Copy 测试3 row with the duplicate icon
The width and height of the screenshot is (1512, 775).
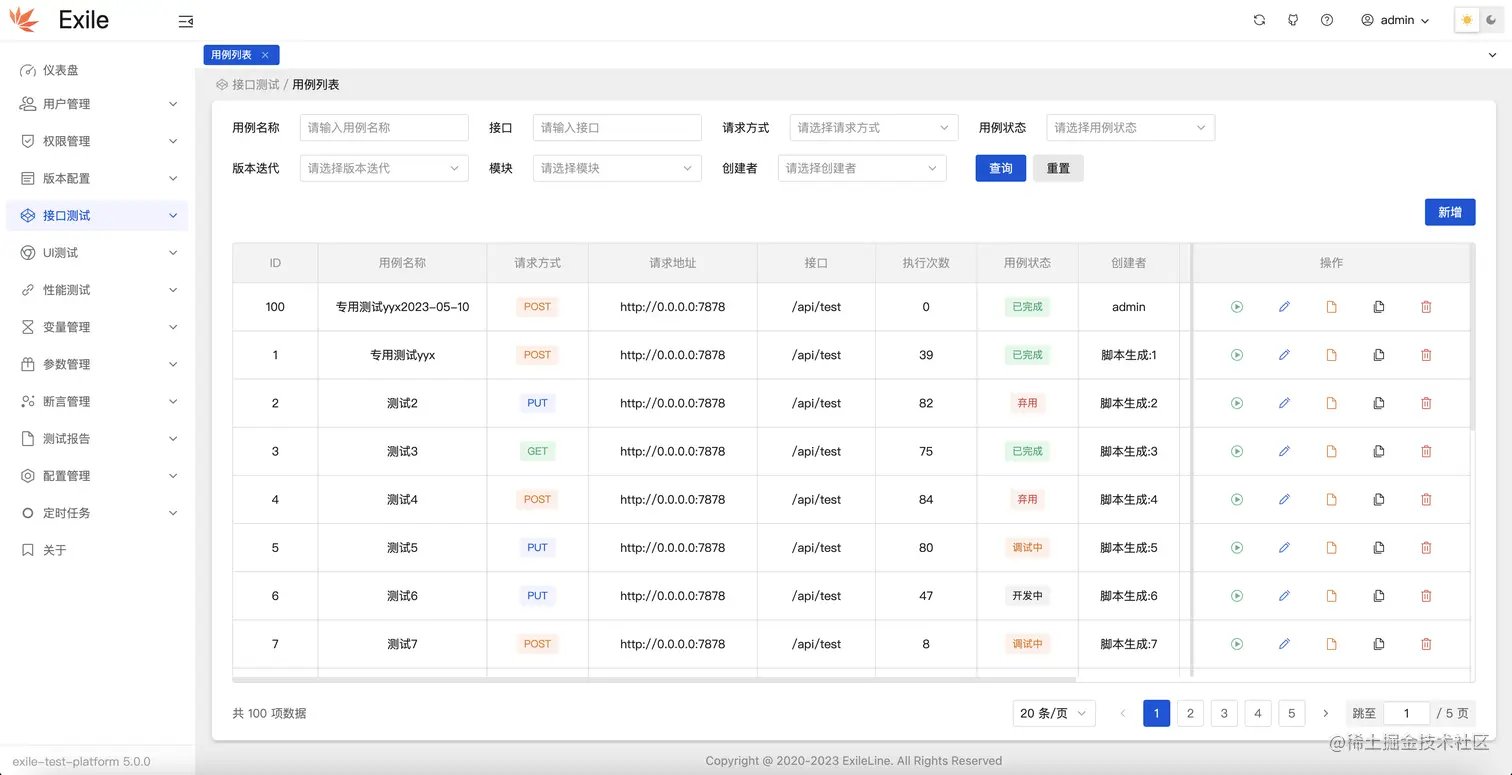click(x=1379, y=451)
